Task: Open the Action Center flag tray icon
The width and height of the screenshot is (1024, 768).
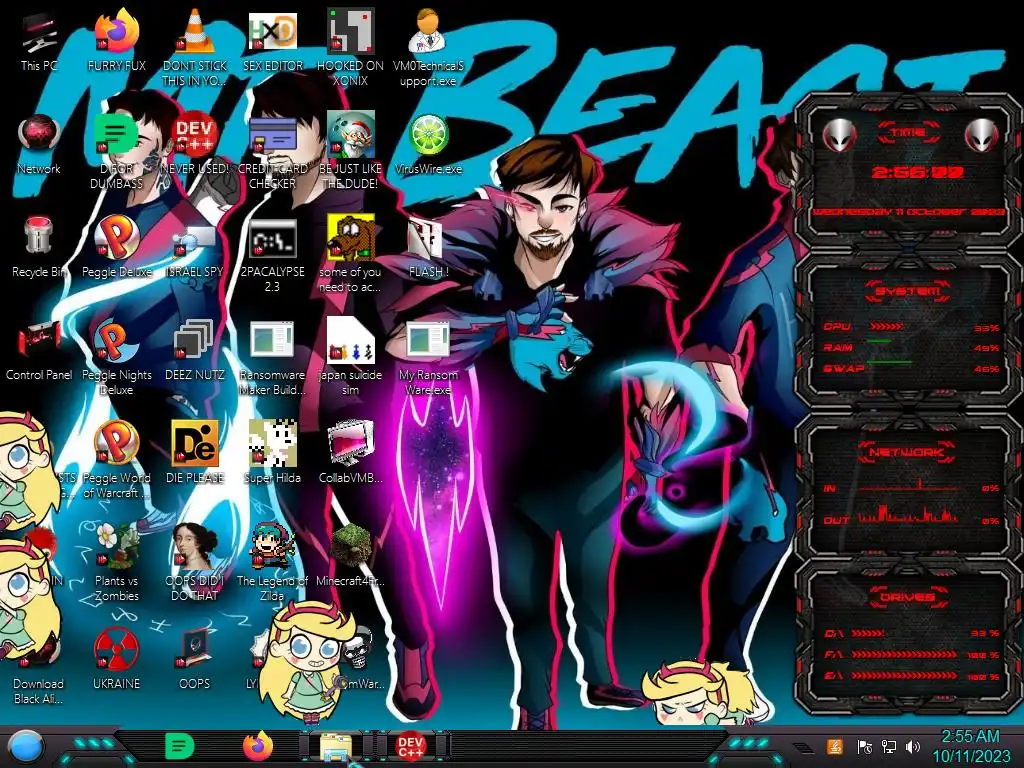Action: tap(865, 746)
